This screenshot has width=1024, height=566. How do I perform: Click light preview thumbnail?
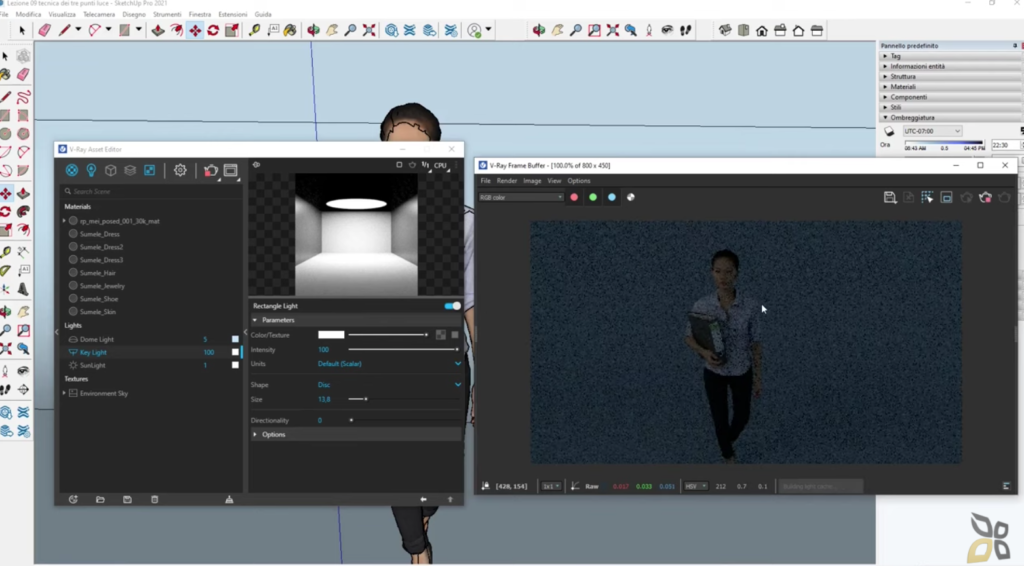click(356, 234)
